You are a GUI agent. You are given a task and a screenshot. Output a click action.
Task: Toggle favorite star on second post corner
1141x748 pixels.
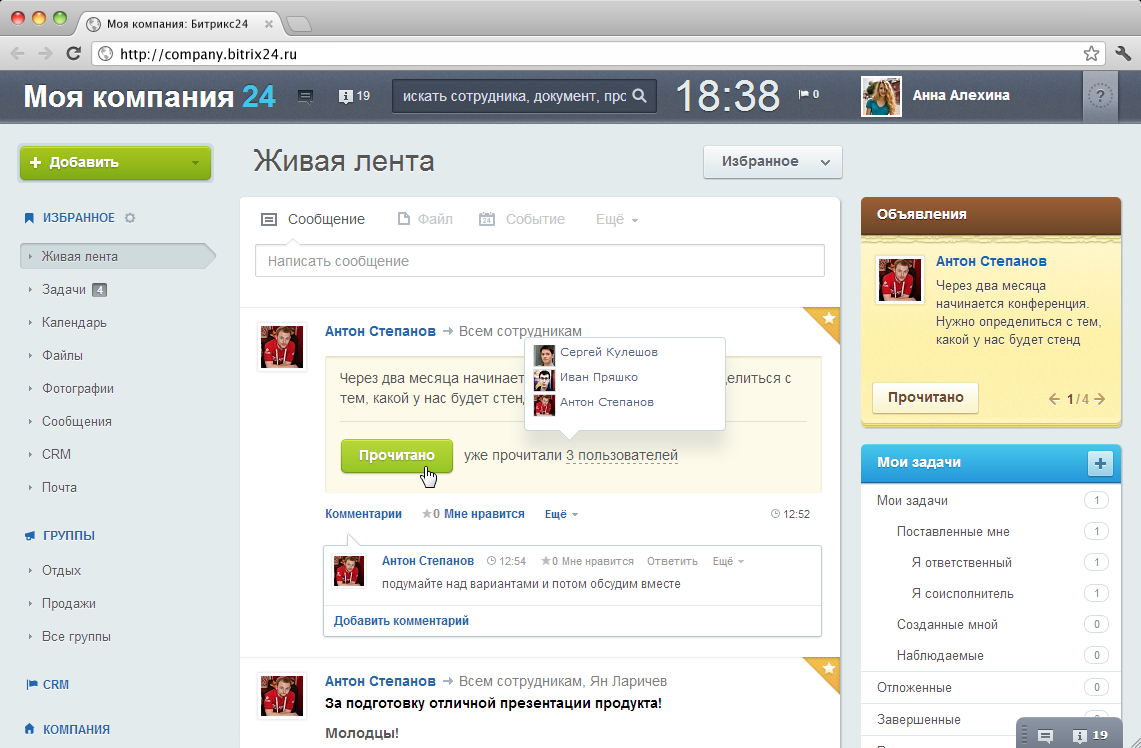[x=827, y=669]
